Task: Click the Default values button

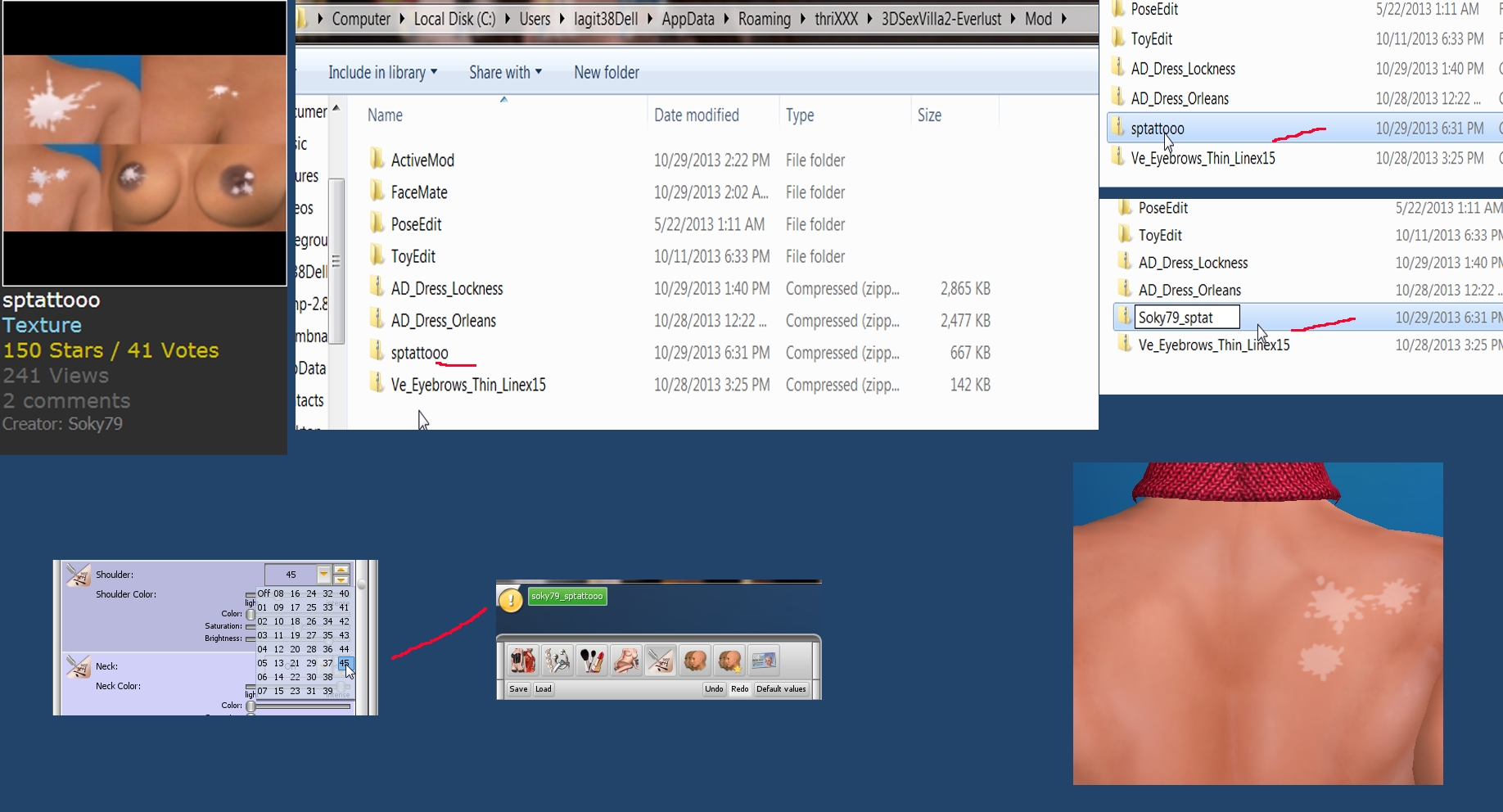Action: (x=781, y=689)
